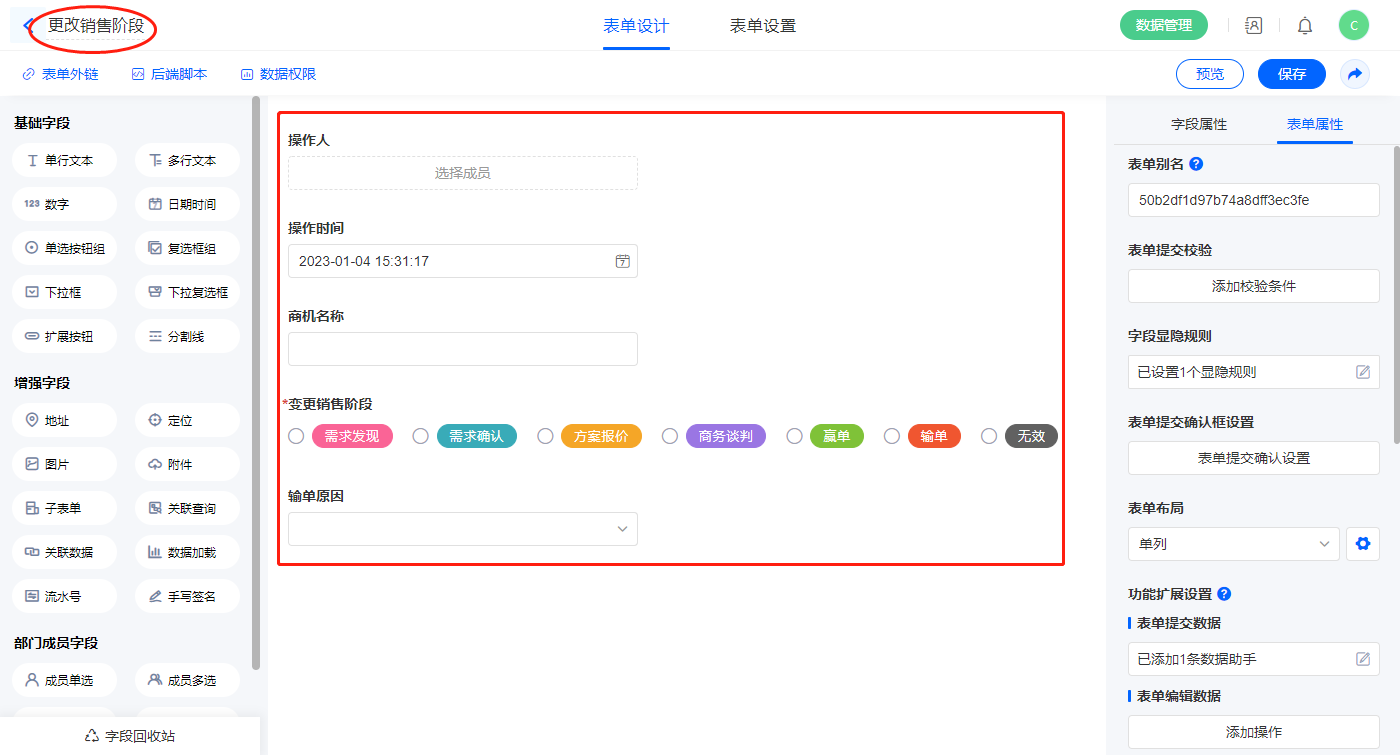Click the back arrow beside 更改销售阶段
This screenshot has height=755, width=1400.
pos(27,26)
